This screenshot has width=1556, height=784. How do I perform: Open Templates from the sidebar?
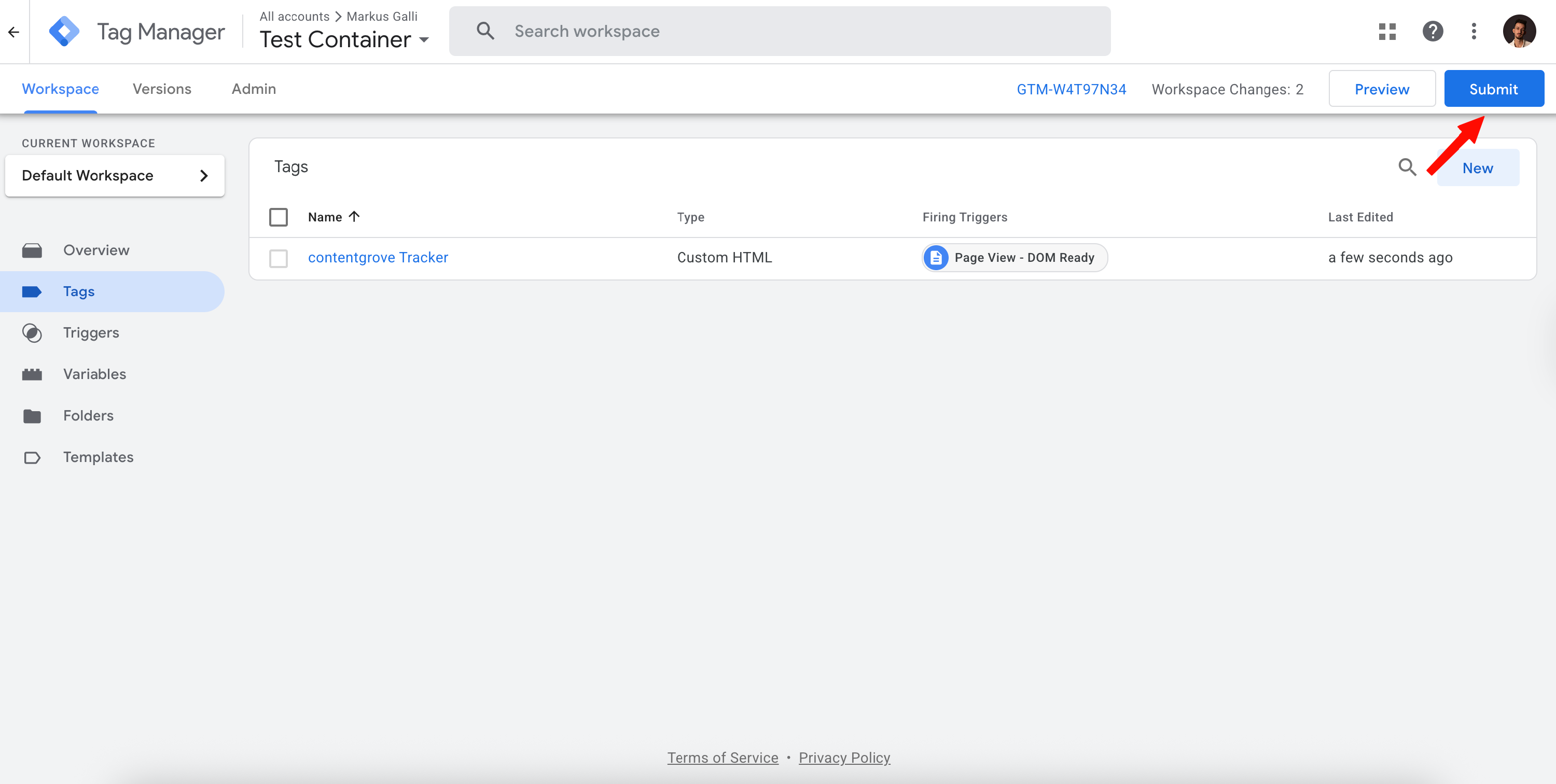98,457
